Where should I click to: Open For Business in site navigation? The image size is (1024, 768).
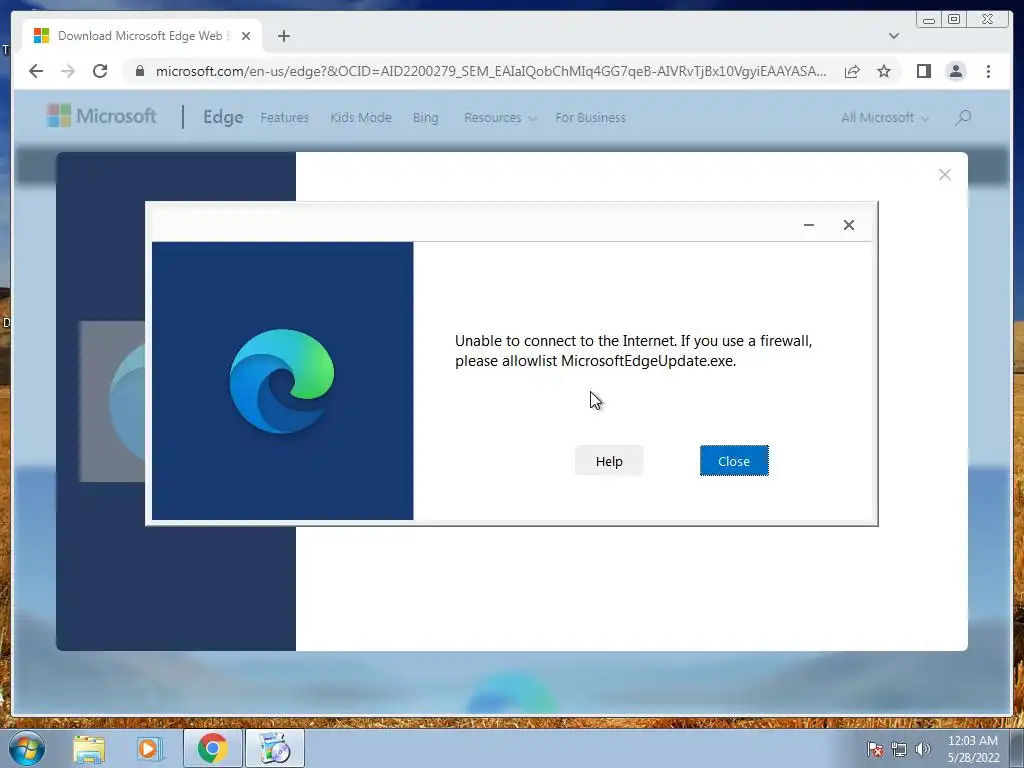[590, 118]
